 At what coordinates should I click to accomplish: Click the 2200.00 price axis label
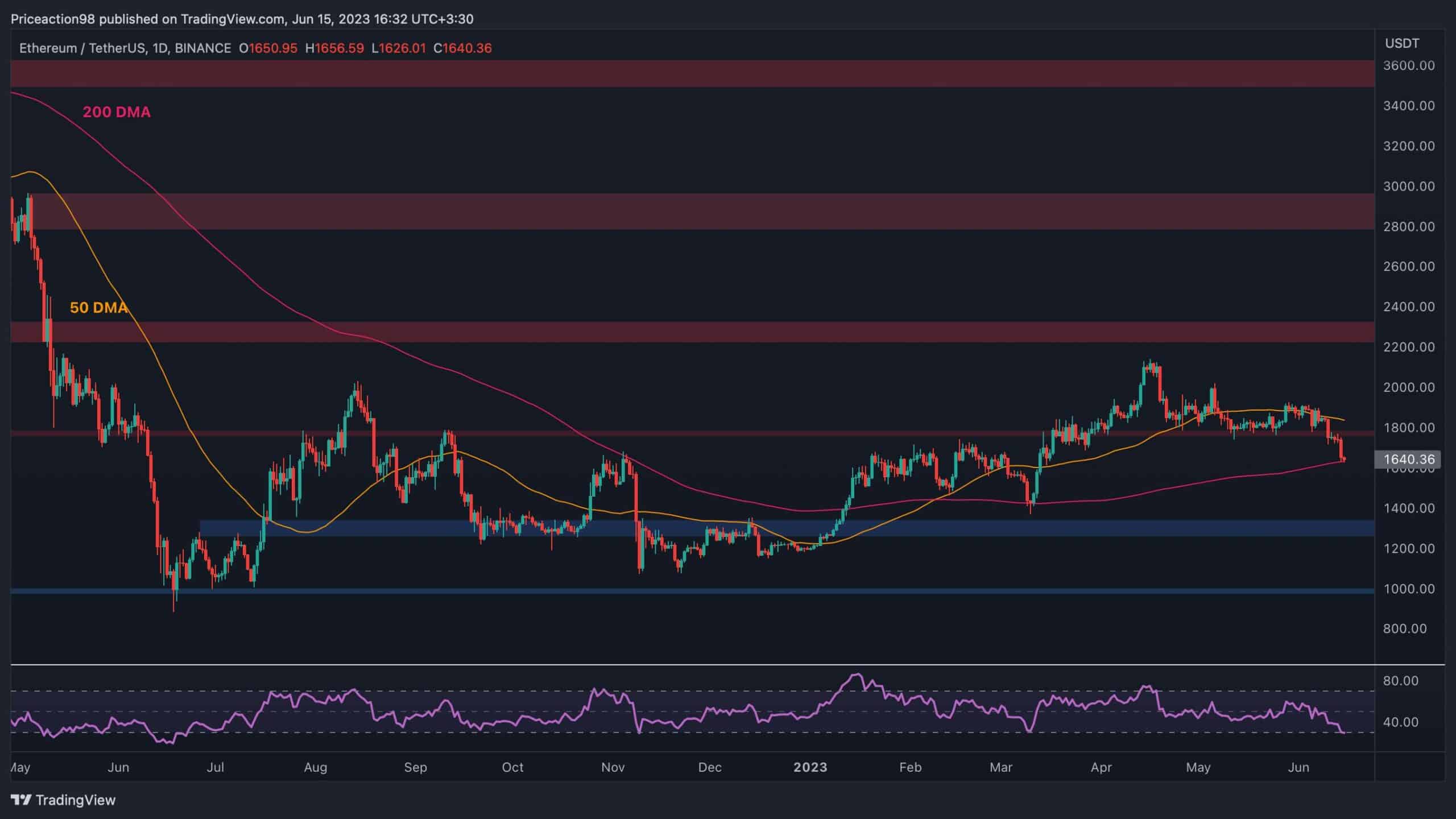click(x=1408, y=347)
